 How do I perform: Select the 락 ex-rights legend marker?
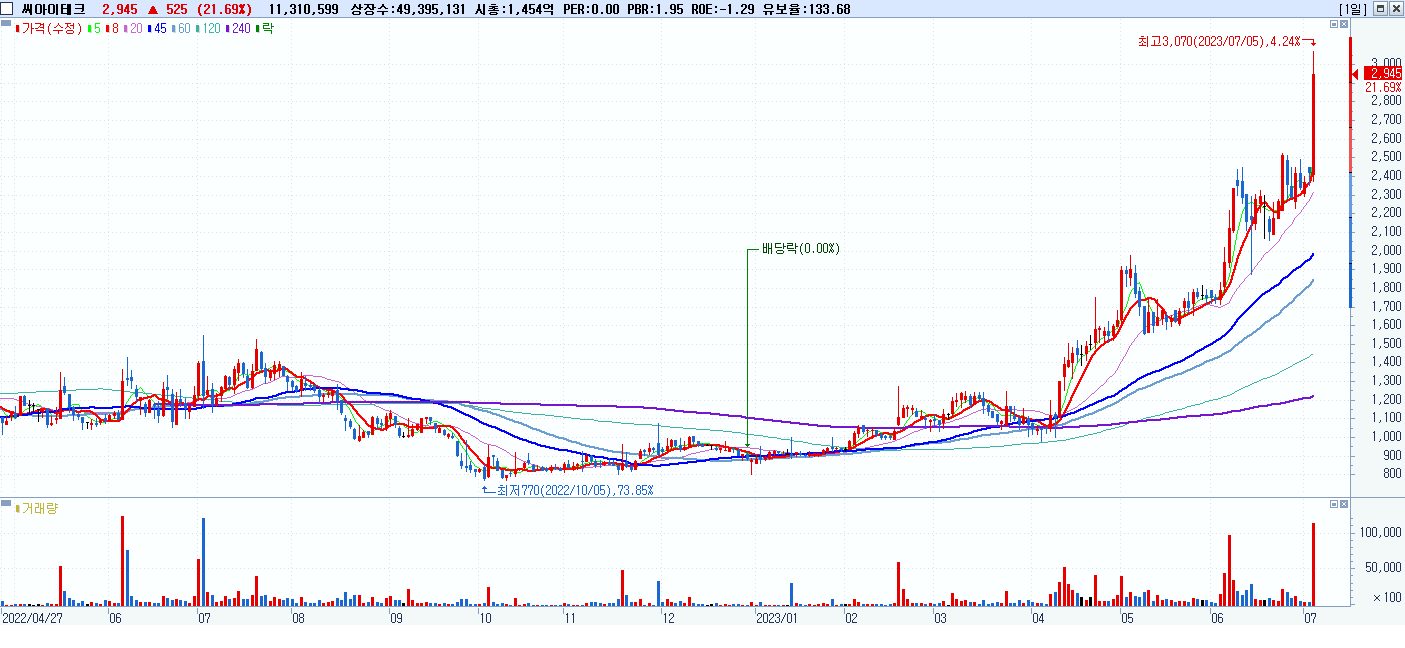point(265,29)
